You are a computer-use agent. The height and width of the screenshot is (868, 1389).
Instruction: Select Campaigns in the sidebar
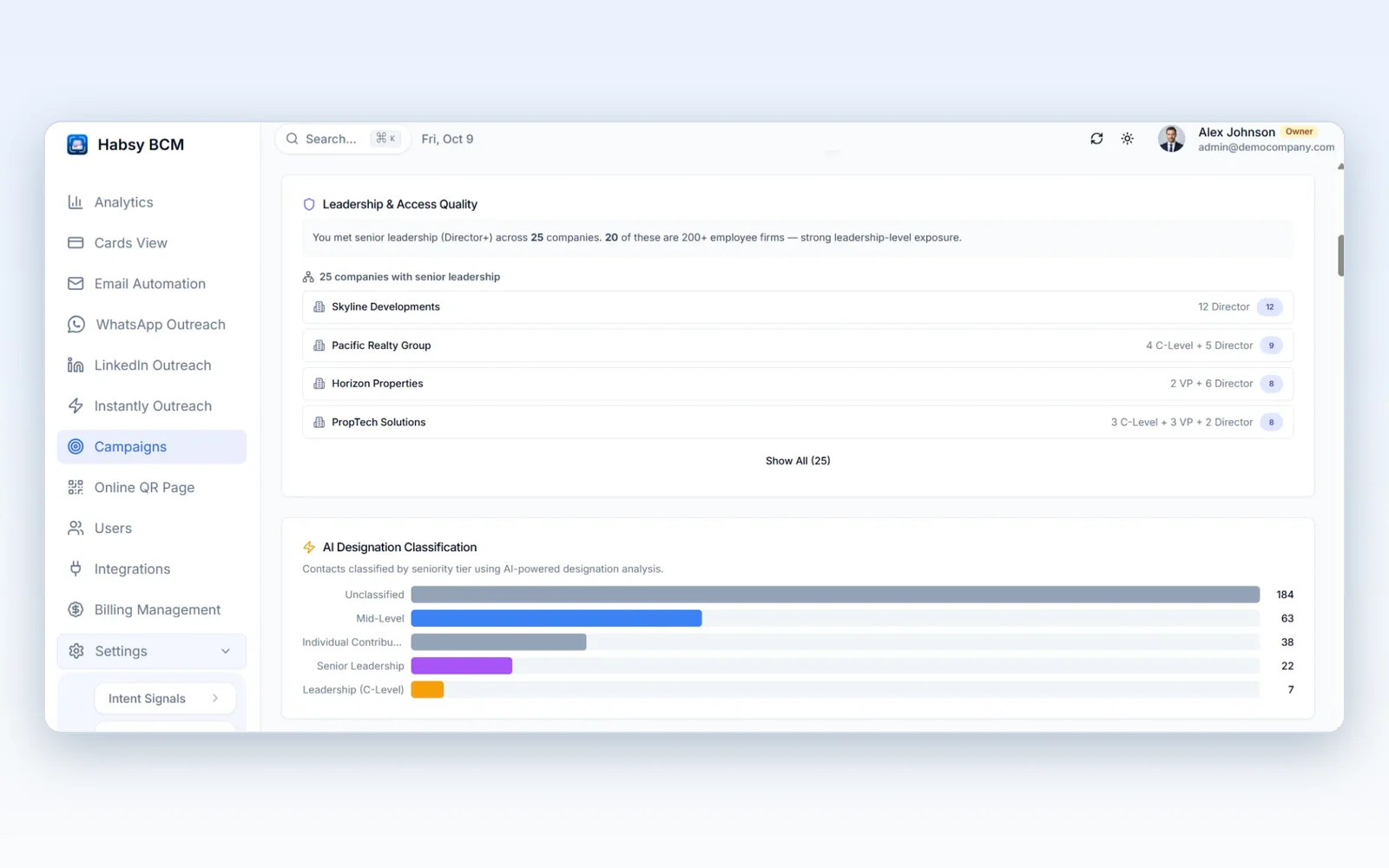click(x=152, y=447)
